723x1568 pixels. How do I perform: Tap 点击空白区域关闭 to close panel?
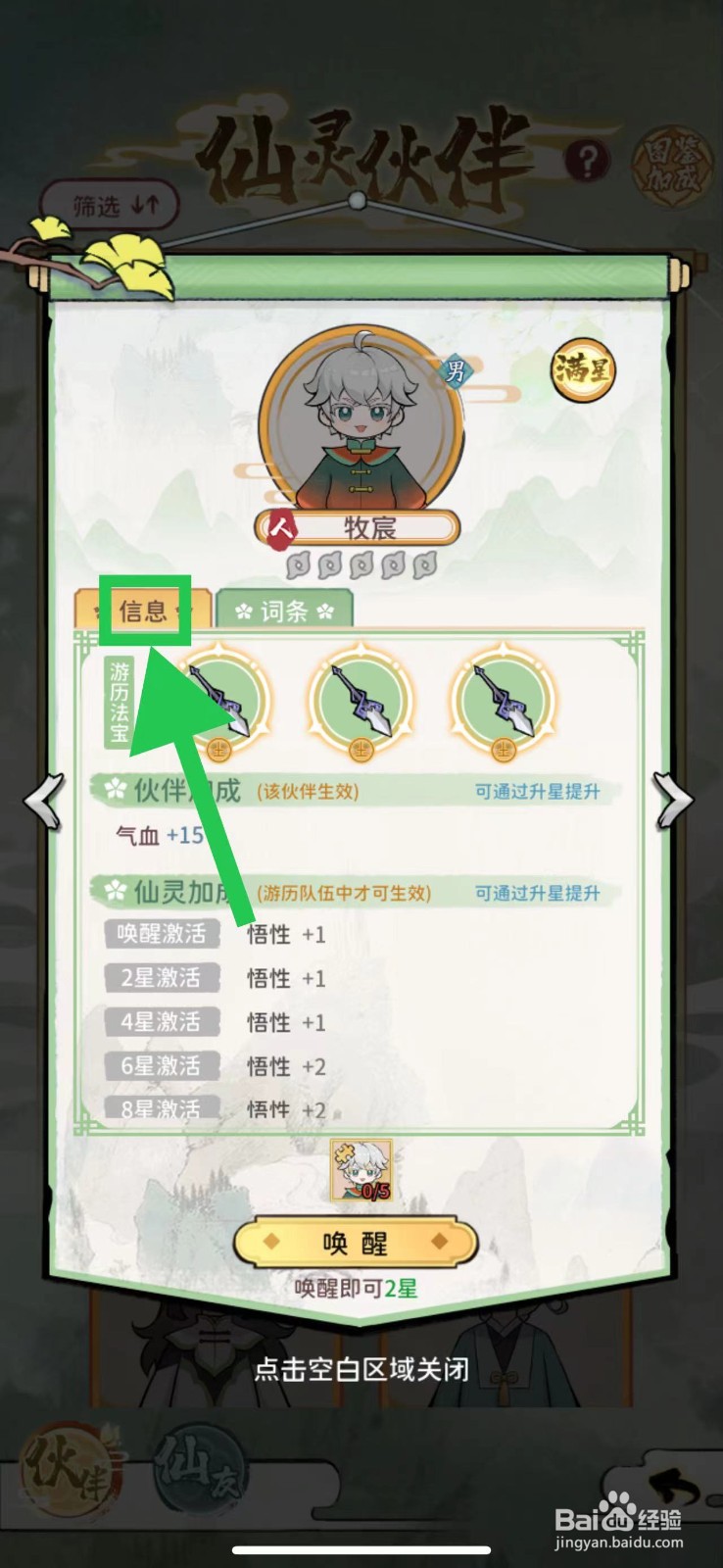point(361,1368)
